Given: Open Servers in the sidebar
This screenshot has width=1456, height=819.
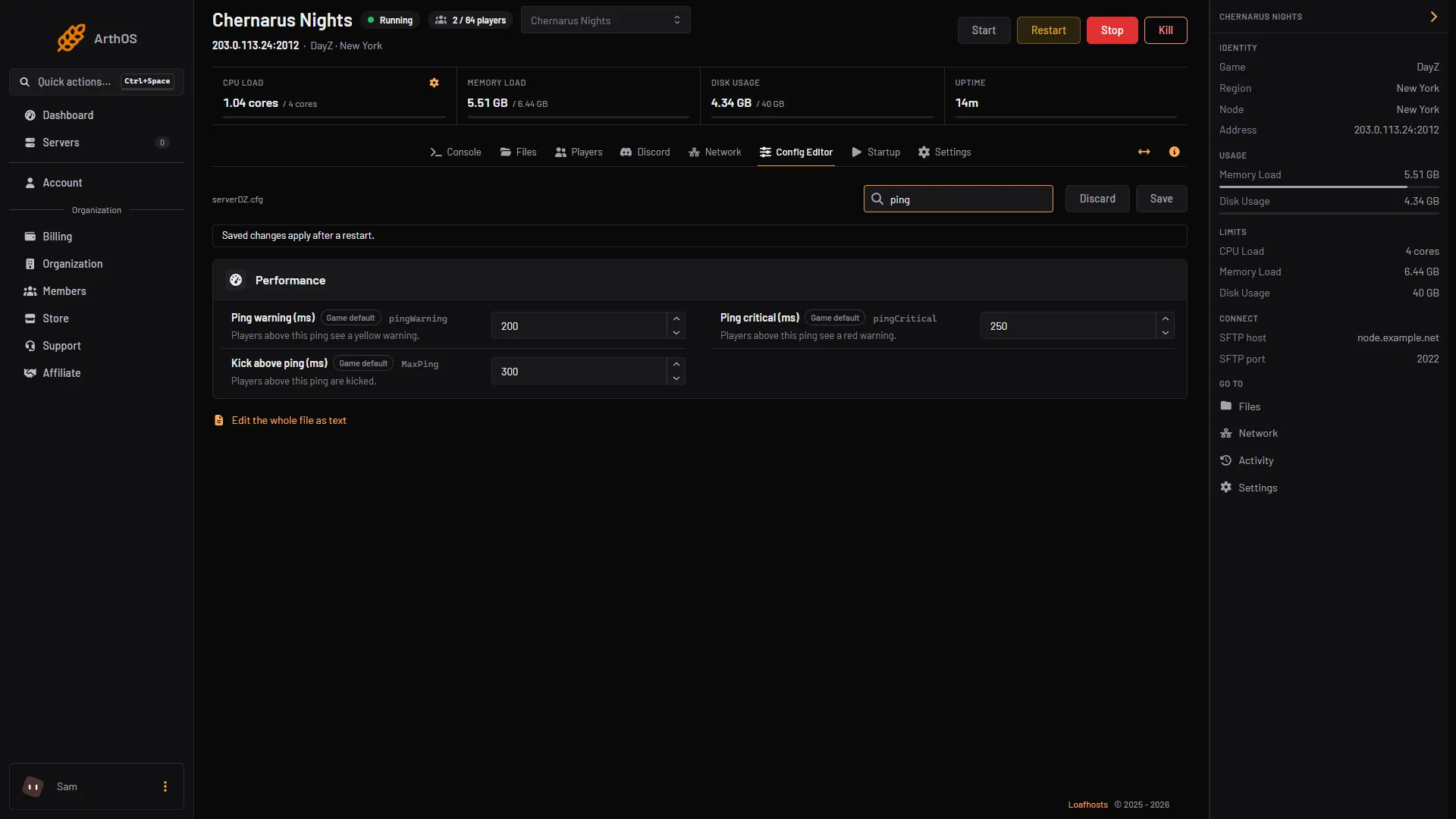Looking at the screenshot, I should [96, 143].
